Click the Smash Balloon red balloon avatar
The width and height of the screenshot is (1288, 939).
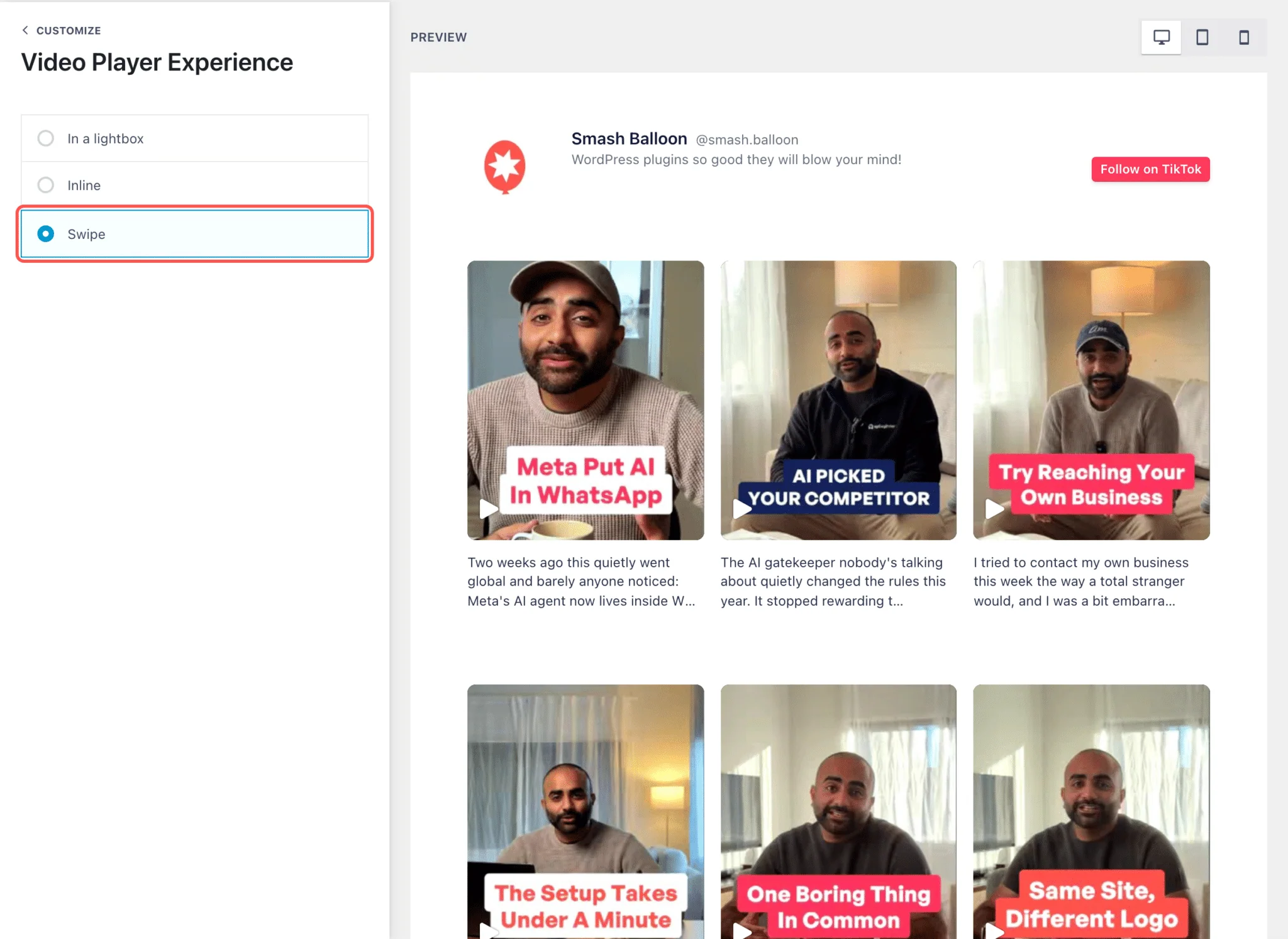pos(504,167)
